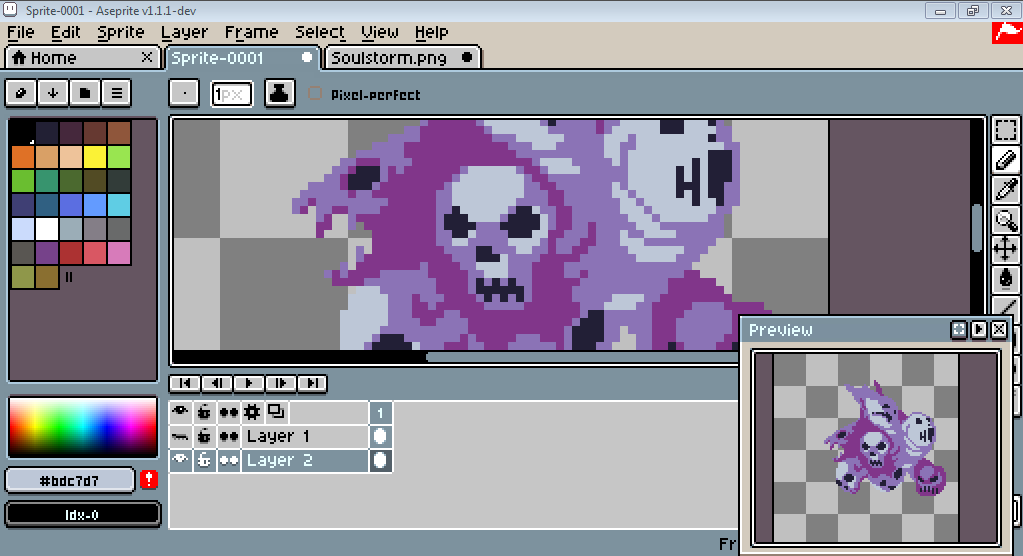Go to the last frame

tap(313, 383)
